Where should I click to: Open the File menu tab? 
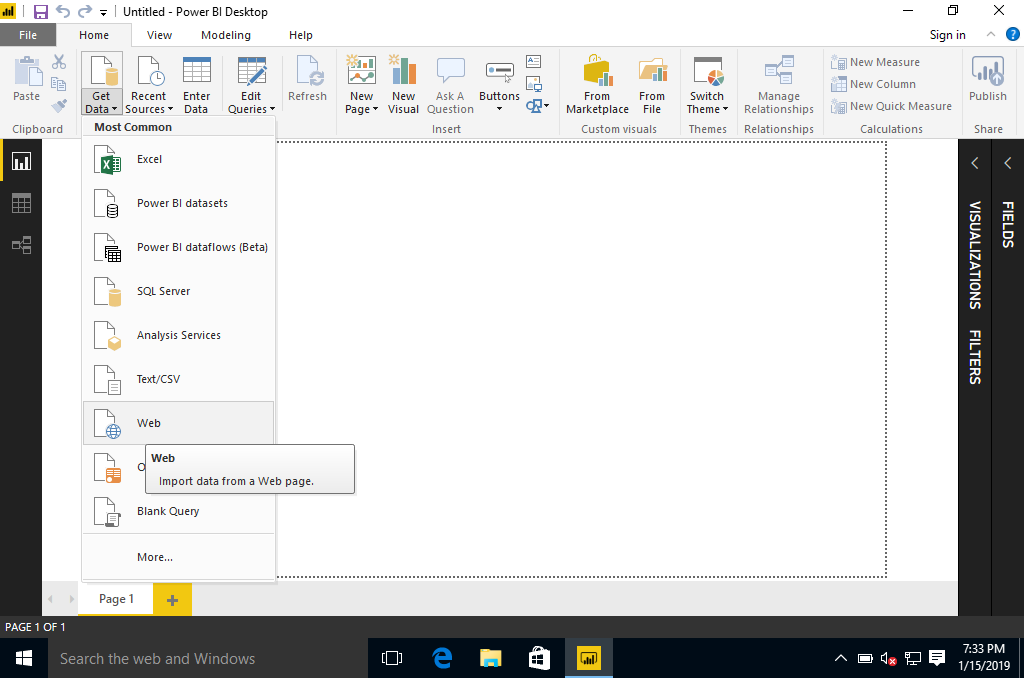28,35
